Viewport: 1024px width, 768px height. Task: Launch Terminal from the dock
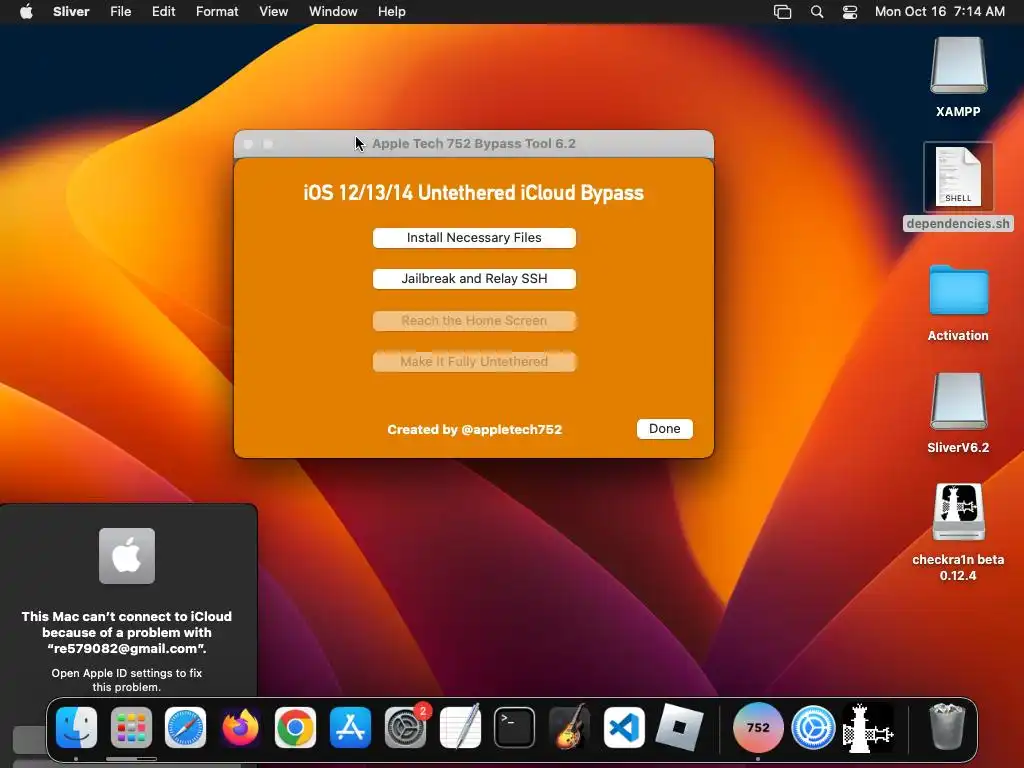coord(515,727)
